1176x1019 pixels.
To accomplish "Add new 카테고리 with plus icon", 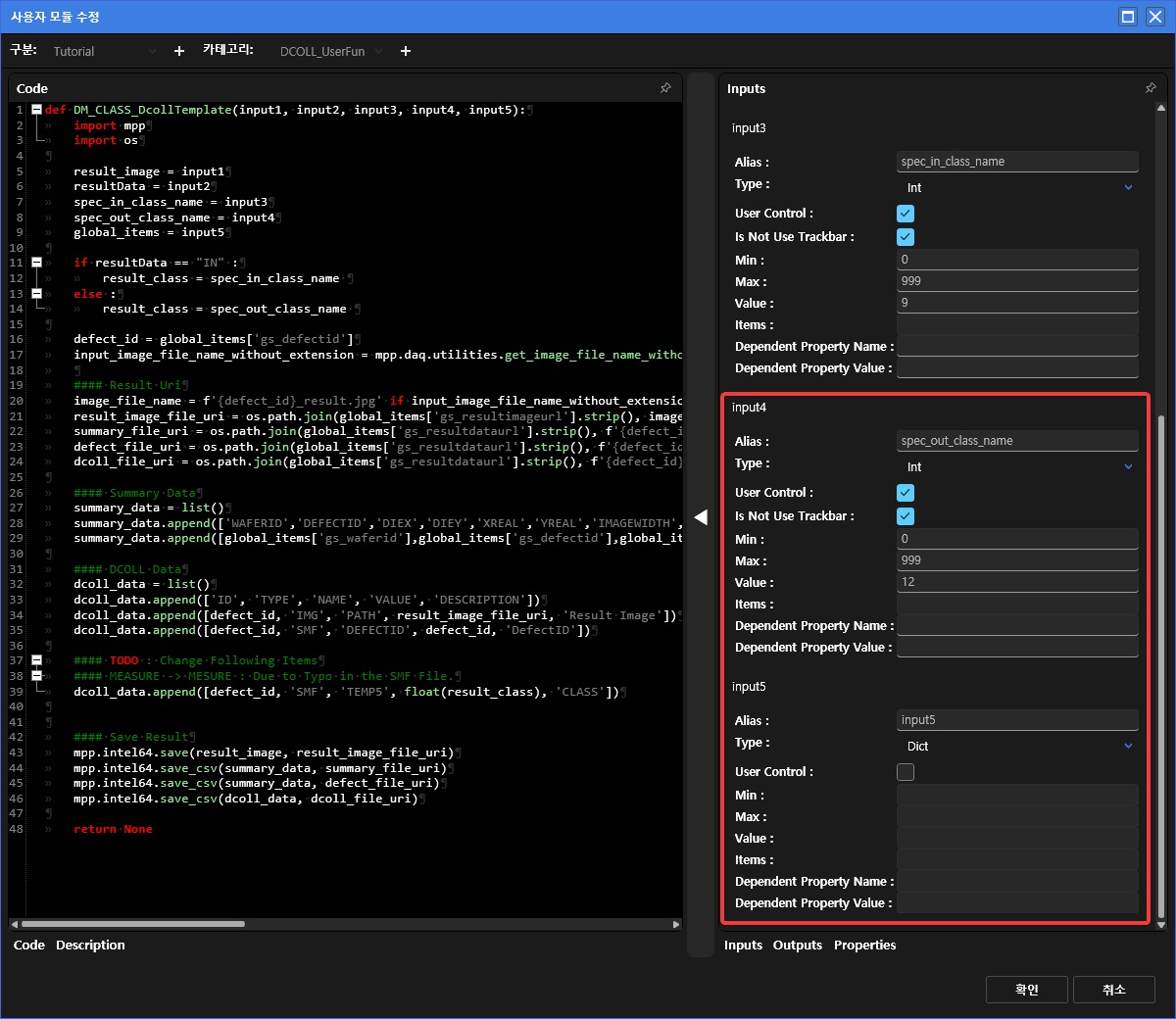I will pyautogui.click(x=406, y=51).
